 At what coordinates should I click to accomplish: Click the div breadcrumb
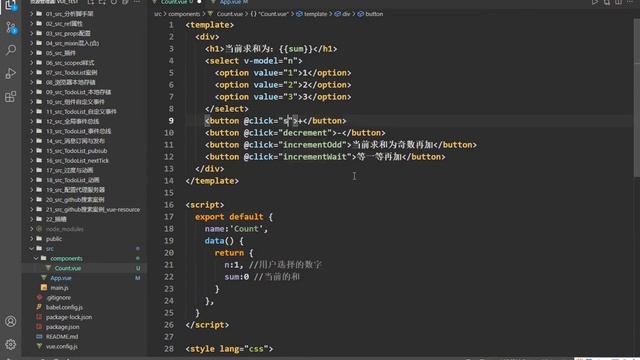click(346, 14)
